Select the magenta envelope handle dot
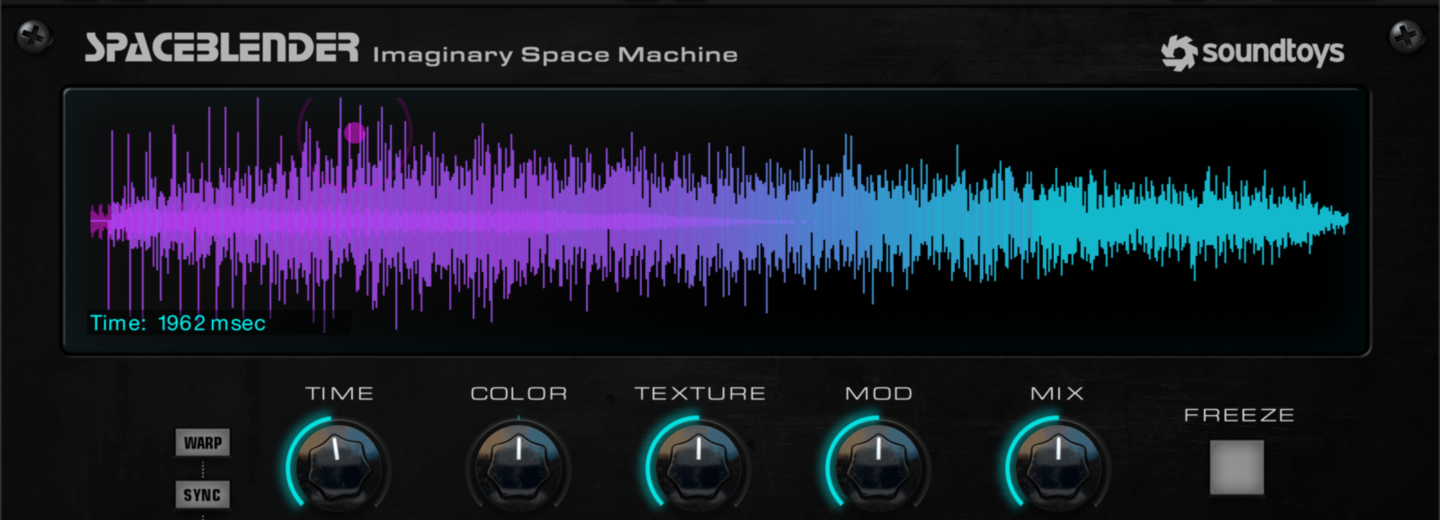Viewport: 1440px width, 520px height. pos(354,132)
